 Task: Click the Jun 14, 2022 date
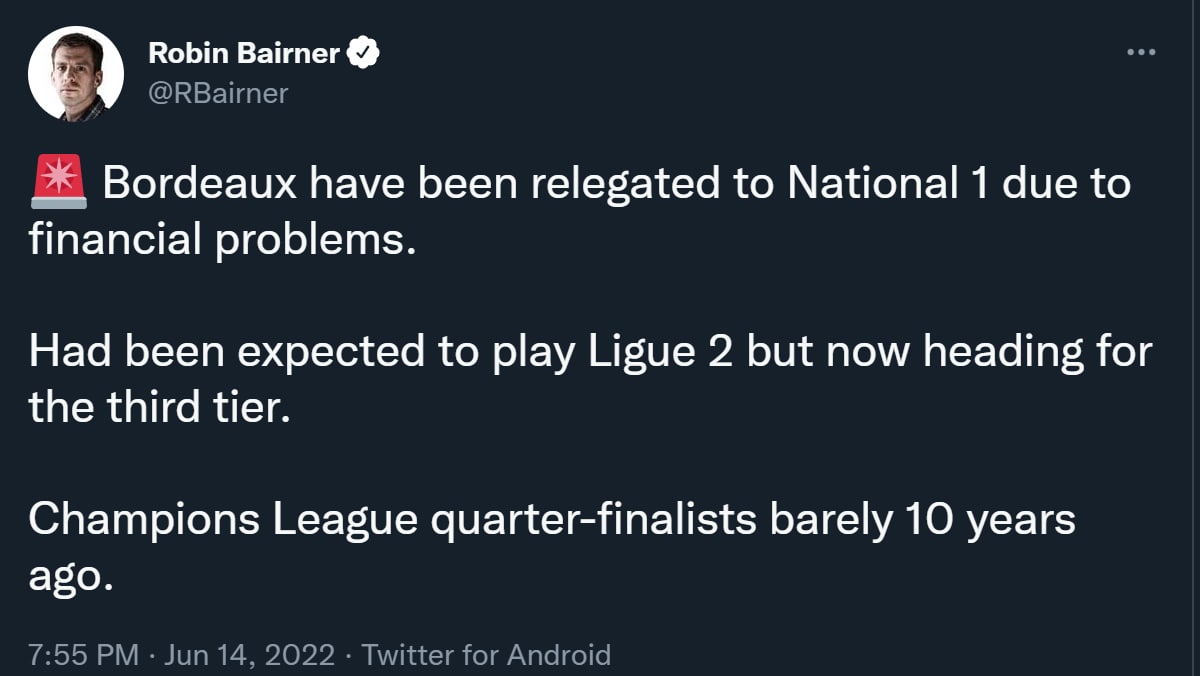tap(249, 655)
